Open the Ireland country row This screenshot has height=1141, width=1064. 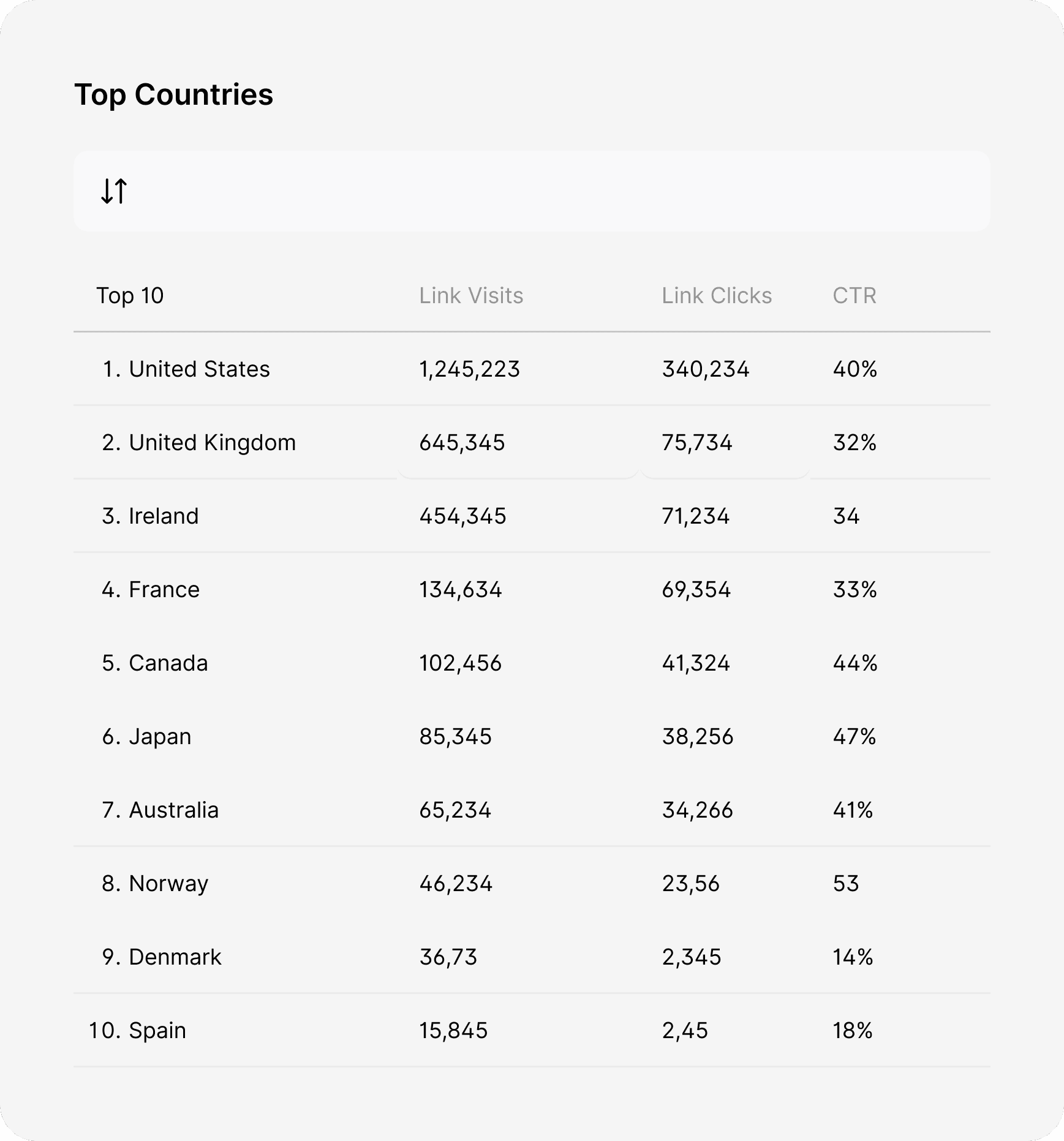tap(164, 516)
